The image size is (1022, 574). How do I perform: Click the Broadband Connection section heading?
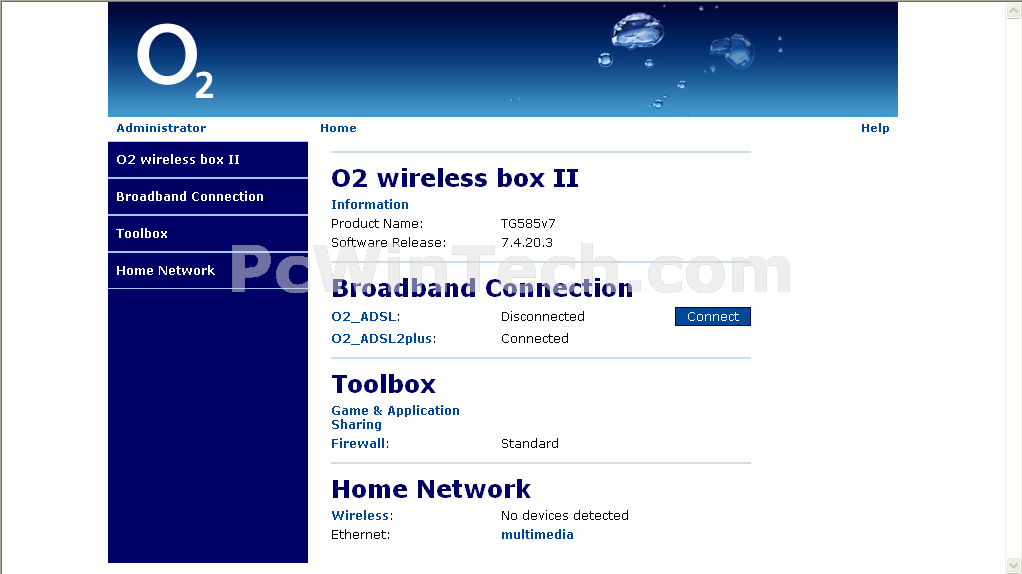pos(482,288)
